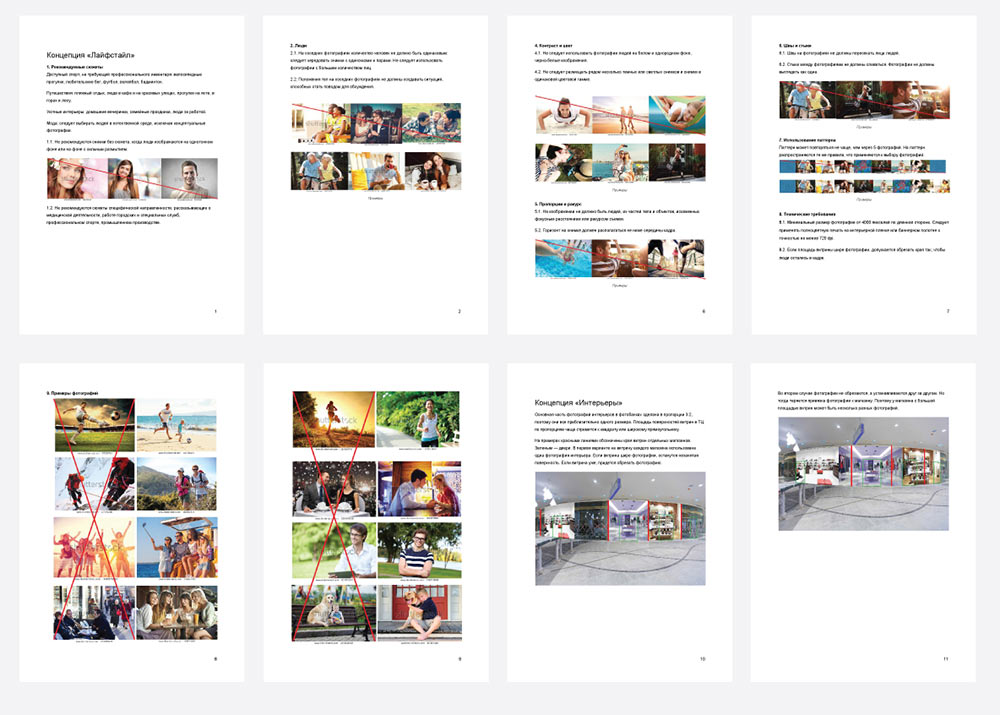1000x715 pixels.
Task: Click the page number 7 footer
Action: [x=947, y=312]
